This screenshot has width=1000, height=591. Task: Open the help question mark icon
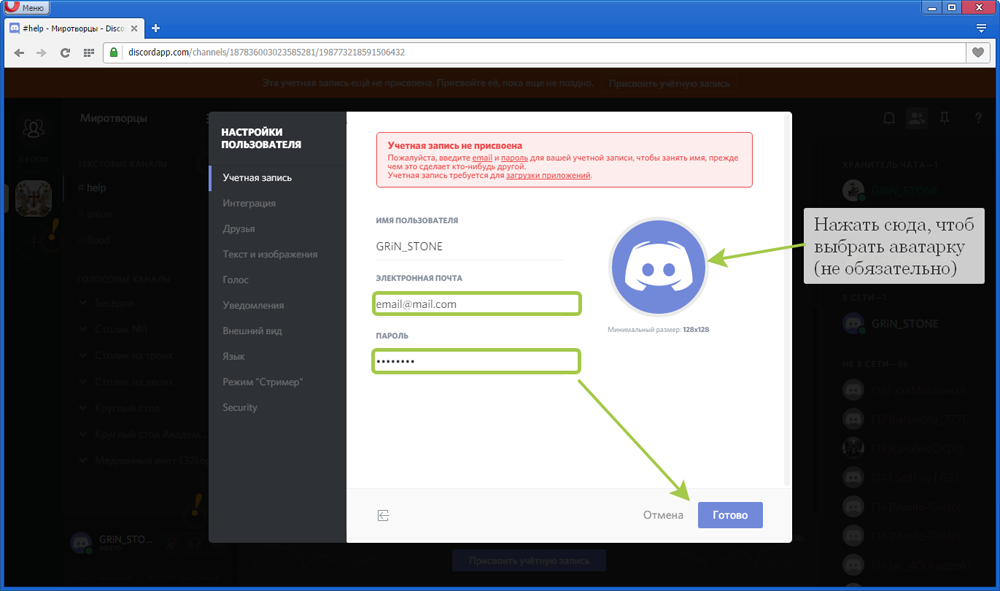coord(978,118)
